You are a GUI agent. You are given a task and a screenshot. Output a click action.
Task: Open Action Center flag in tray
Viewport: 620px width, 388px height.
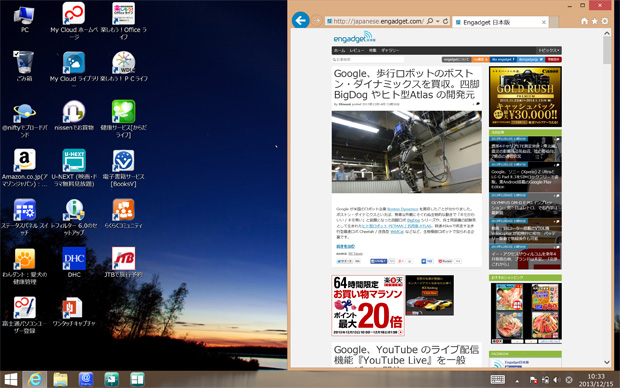[x=533, y=380]
